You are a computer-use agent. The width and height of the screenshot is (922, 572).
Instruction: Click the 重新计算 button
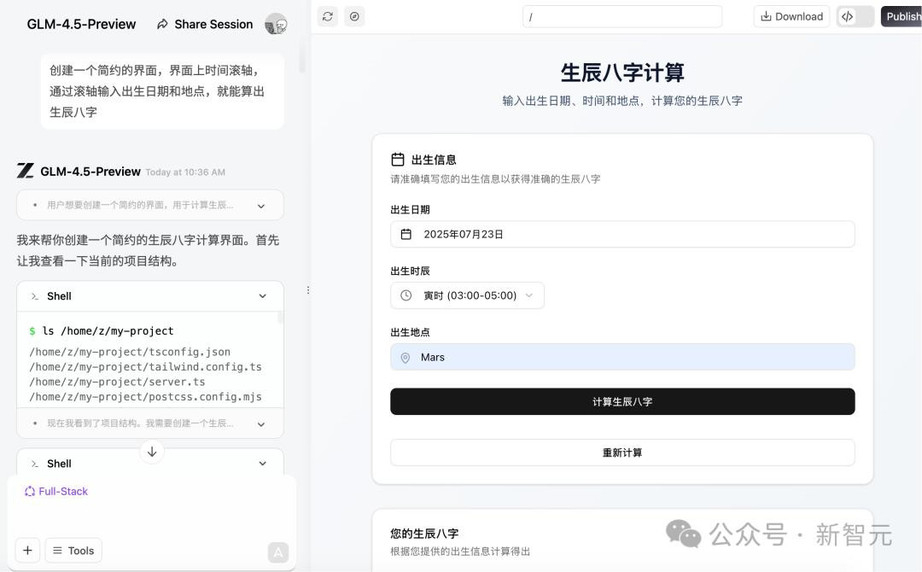coord(622,452)
